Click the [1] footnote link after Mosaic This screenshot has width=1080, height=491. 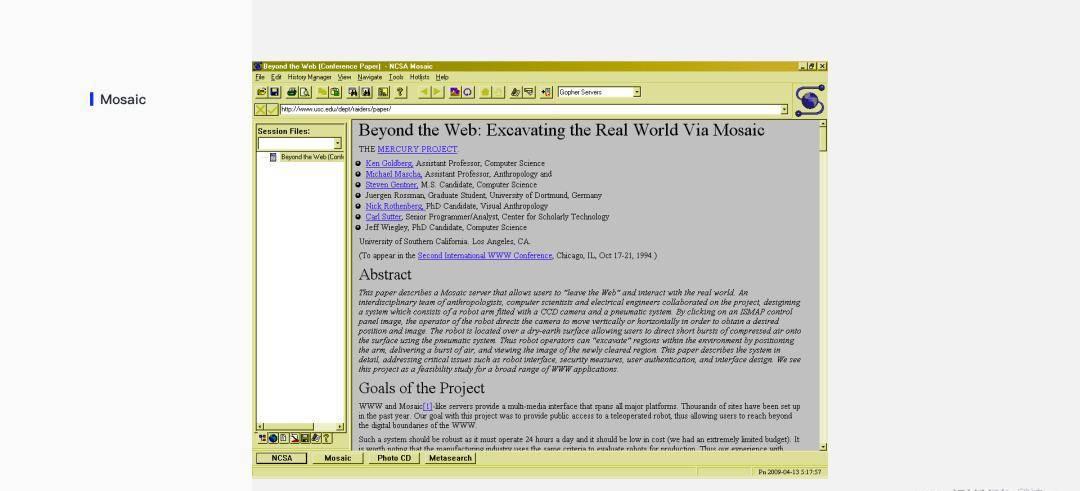point(428,406)
